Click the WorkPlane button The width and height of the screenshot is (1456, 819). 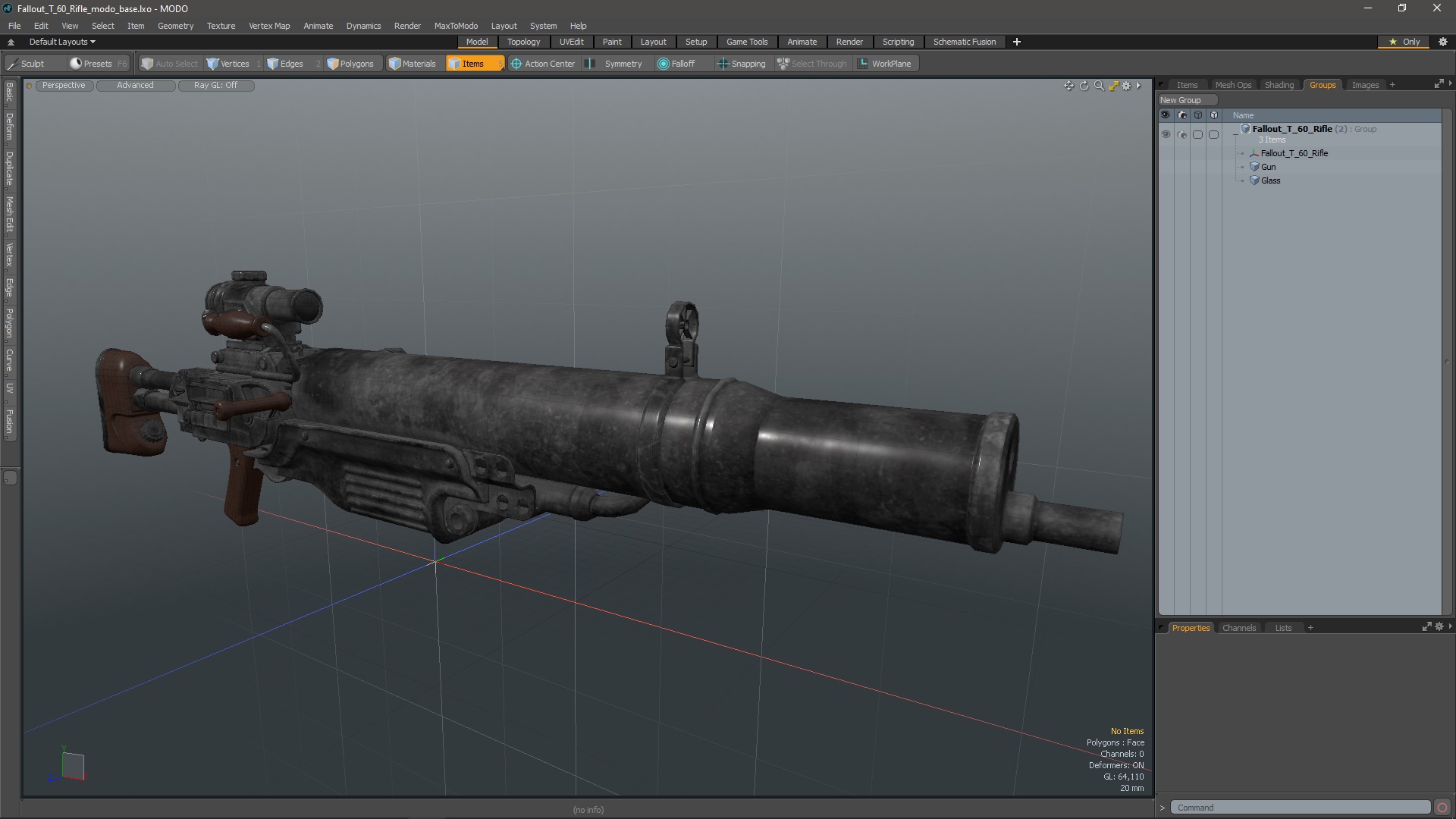coord(885,64)
